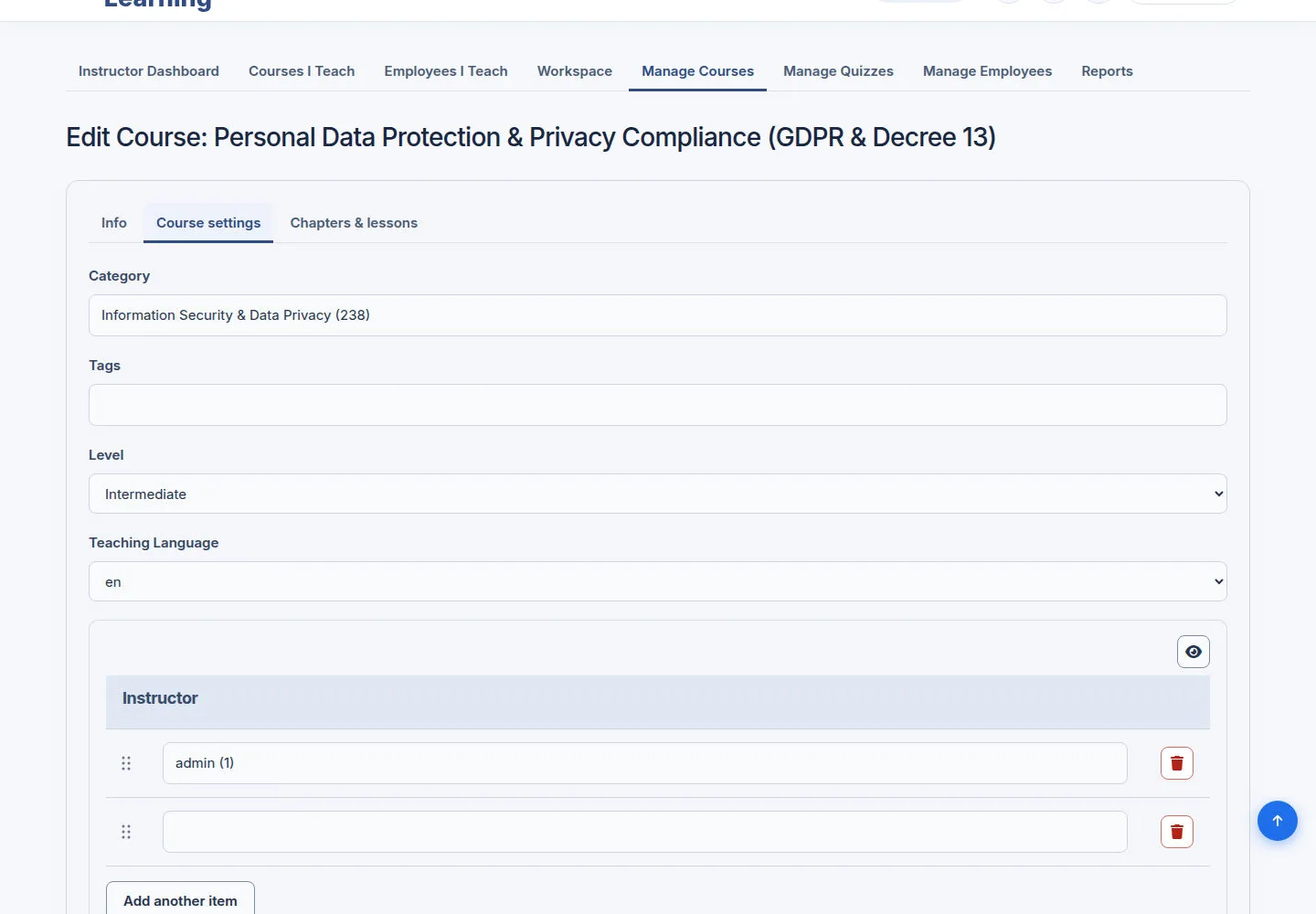The width and height of the screenshot is (1316, 914).
Task: Click Add another item button
Action: (x=180, y=900)
